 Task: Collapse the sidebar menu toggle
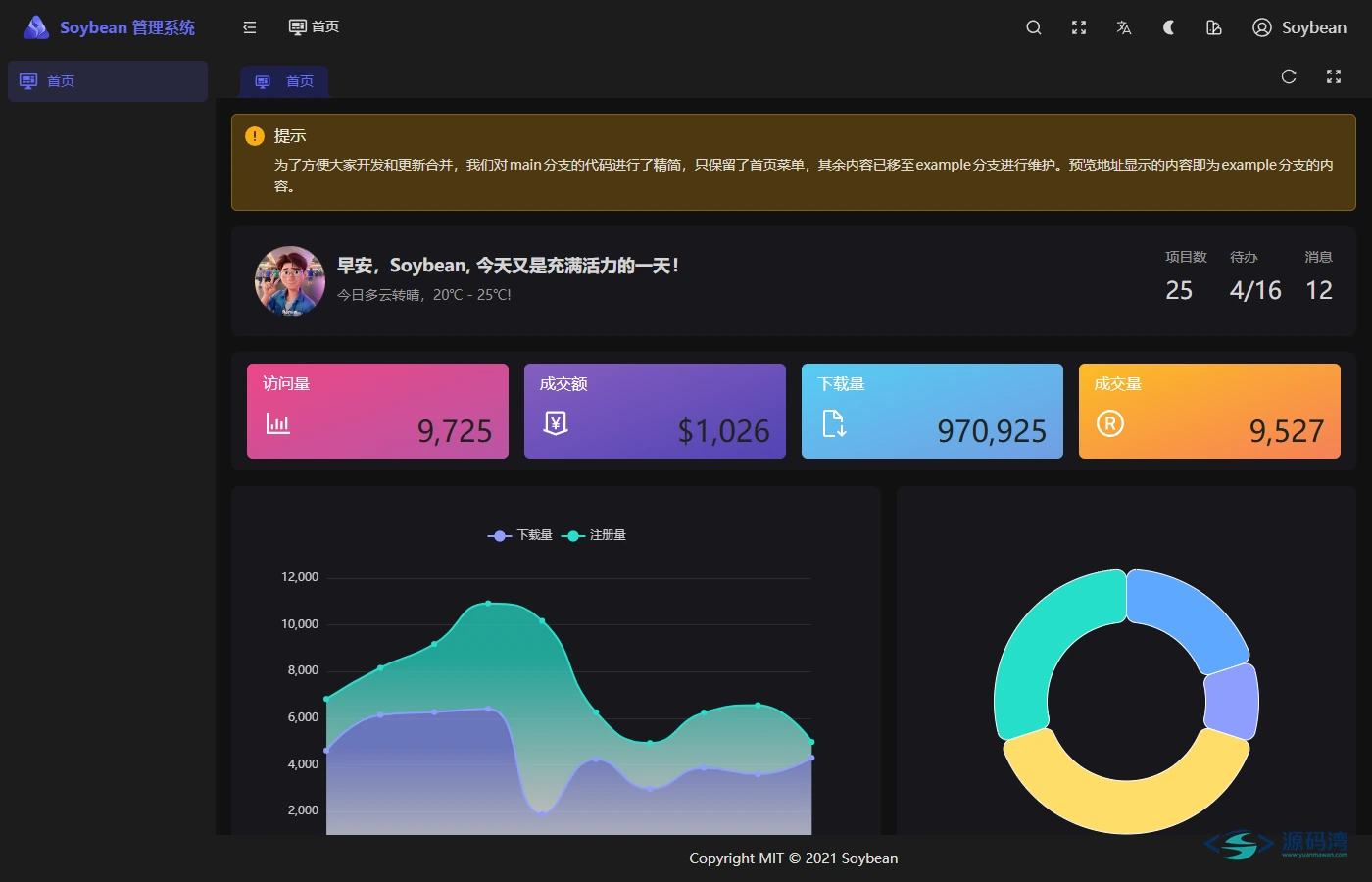[250, 27]
